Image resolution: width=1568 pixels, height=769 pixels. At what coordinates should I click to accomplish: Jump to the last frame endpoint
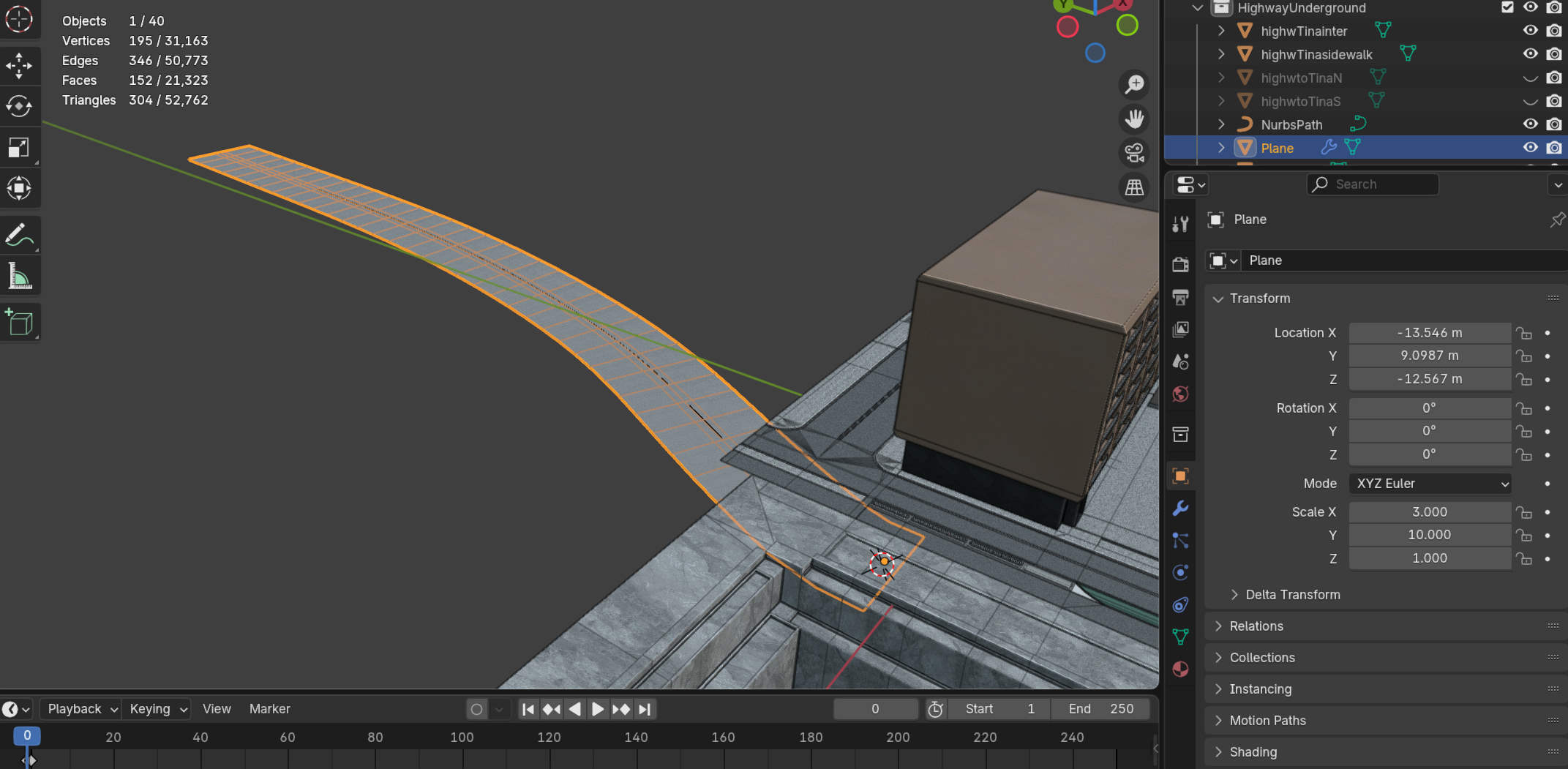pos(645,709)
